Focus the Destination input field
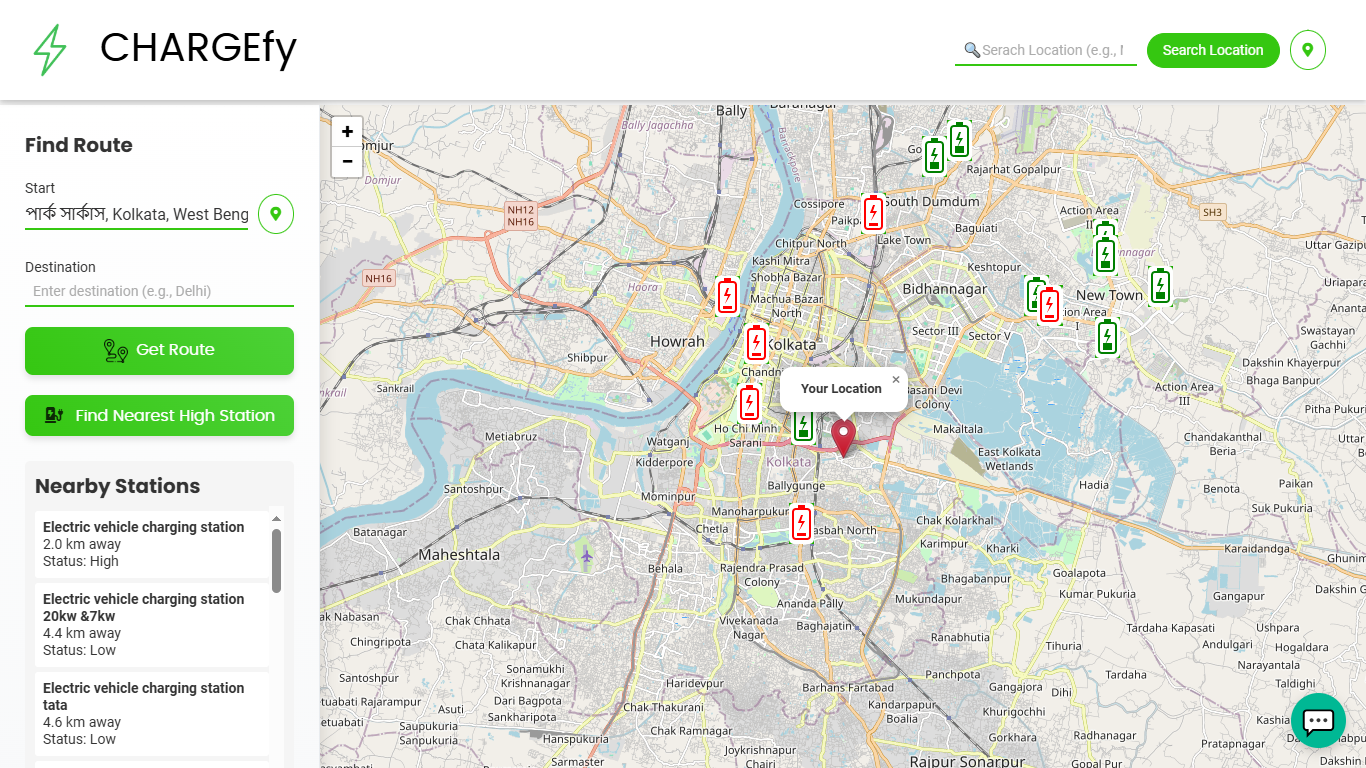 [159, 291]
